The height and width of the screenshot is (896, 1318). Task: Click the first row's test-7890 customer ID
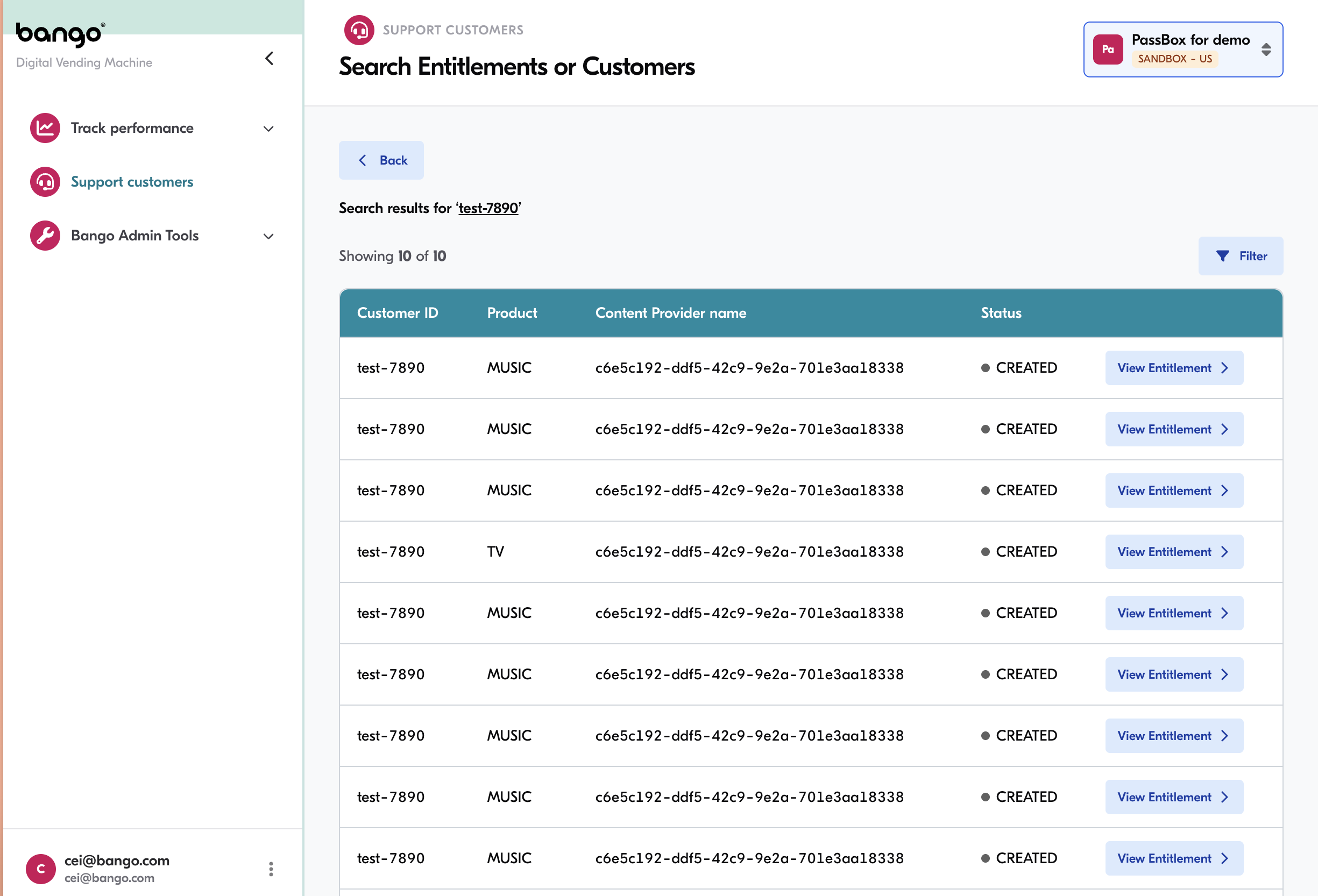pyautogui.click(x=391, y=368)
